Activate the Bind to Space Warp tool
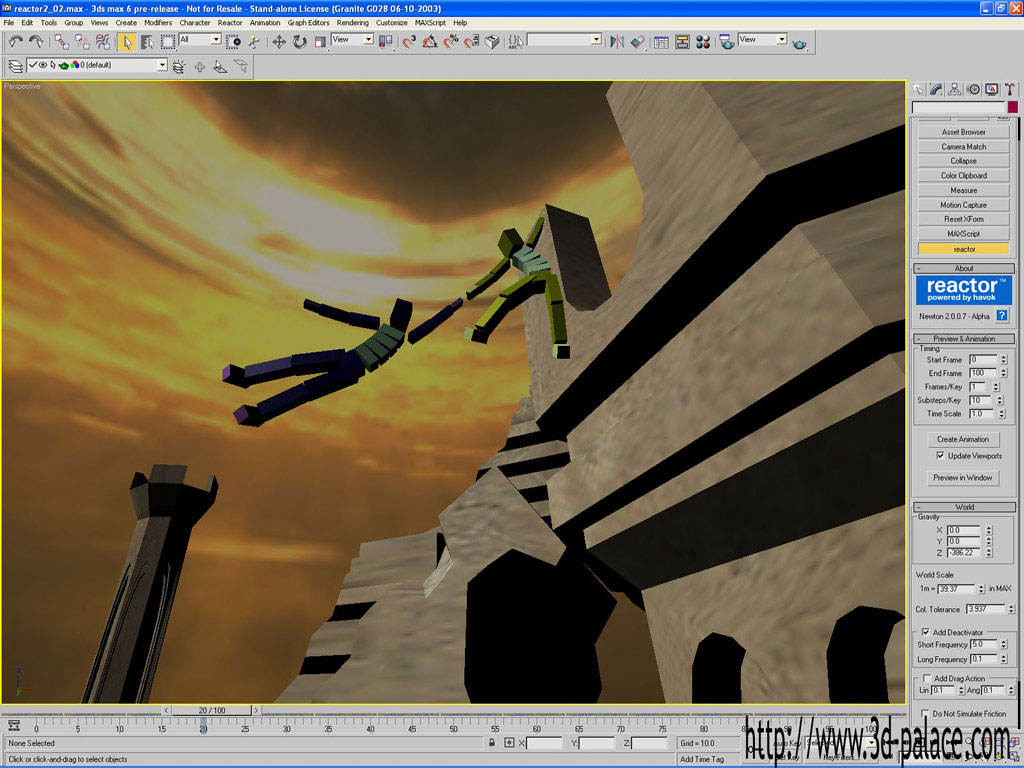Image resolution: width=1024 pixels, height=768 pixels. point(103,42)
